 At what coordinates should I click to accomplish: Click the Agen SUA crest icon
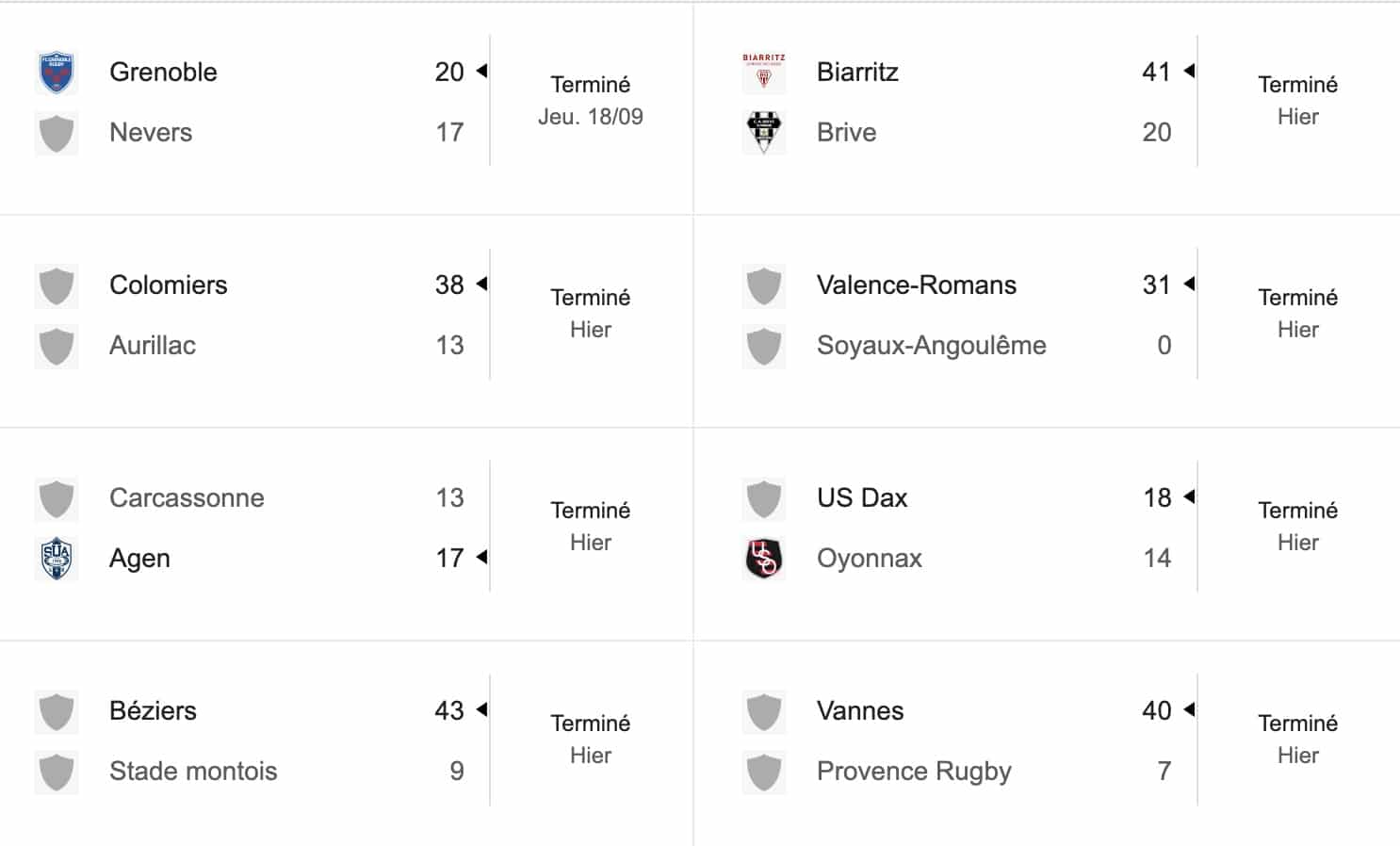point(57,559)
